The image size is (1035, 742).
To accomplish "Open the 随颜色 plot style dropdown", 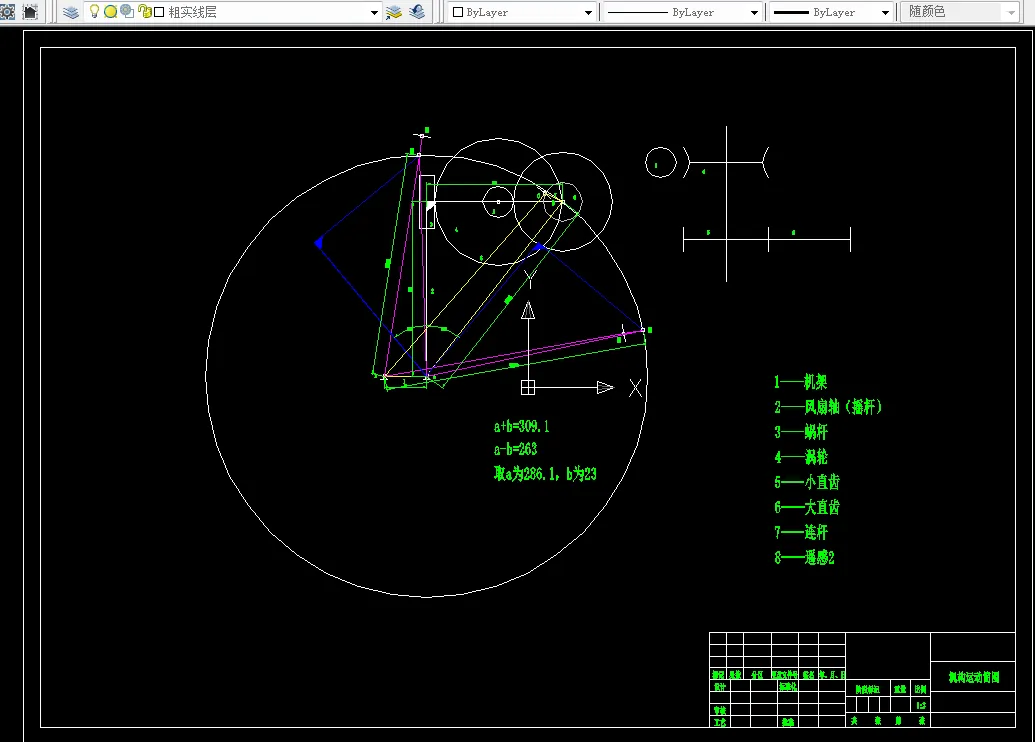I will coord(1011,13).
